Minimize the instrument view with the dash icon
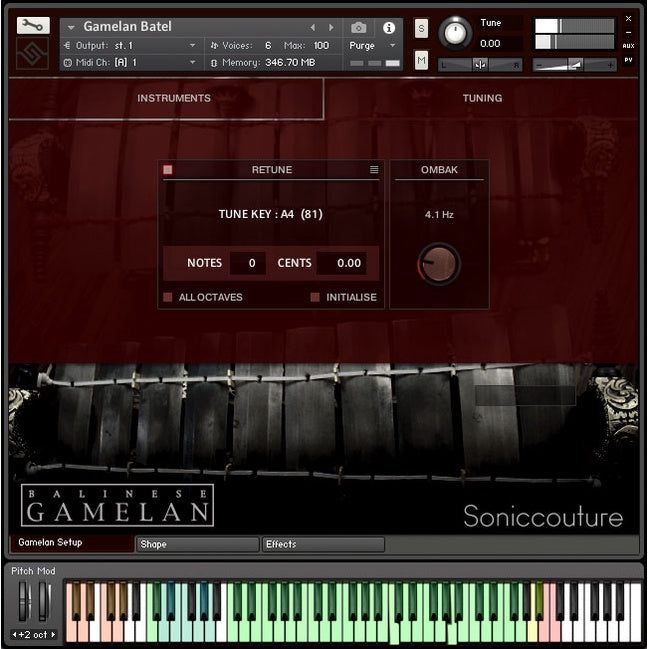Screen dimensions: 649x649 pos(628,32)
